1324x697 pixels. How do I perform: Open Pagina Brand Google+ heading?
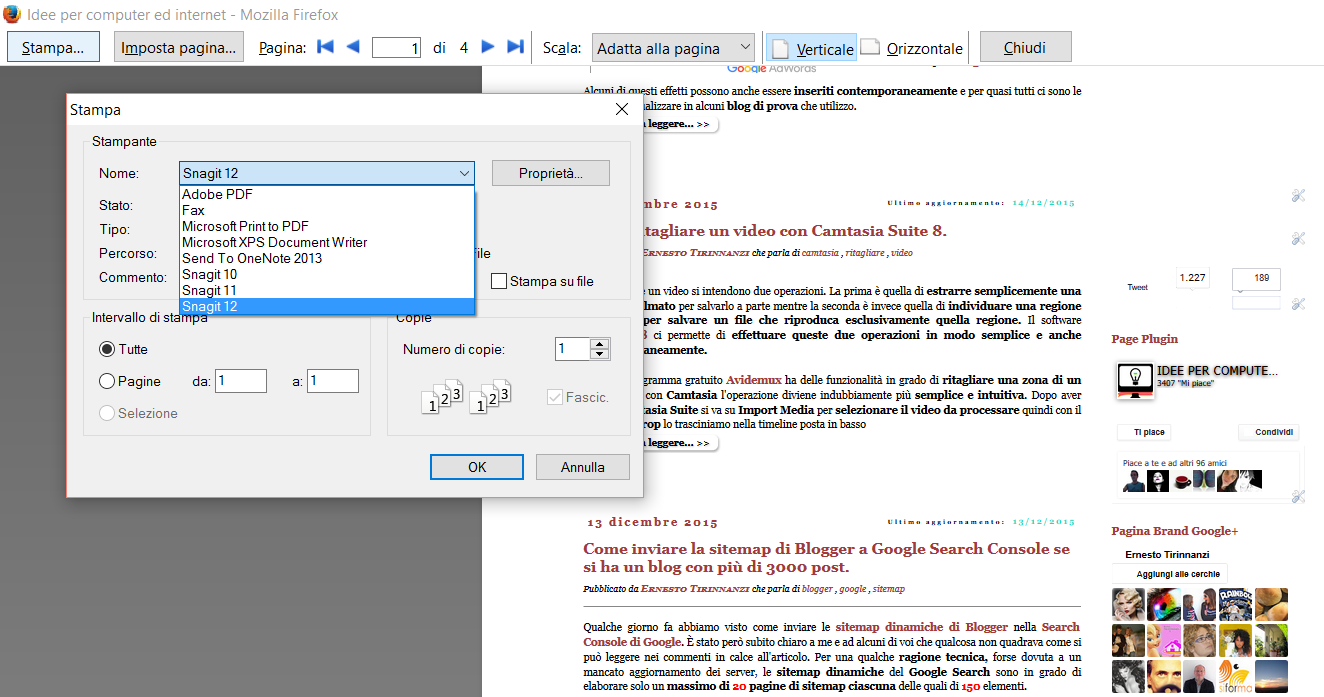click(1174, 531)
